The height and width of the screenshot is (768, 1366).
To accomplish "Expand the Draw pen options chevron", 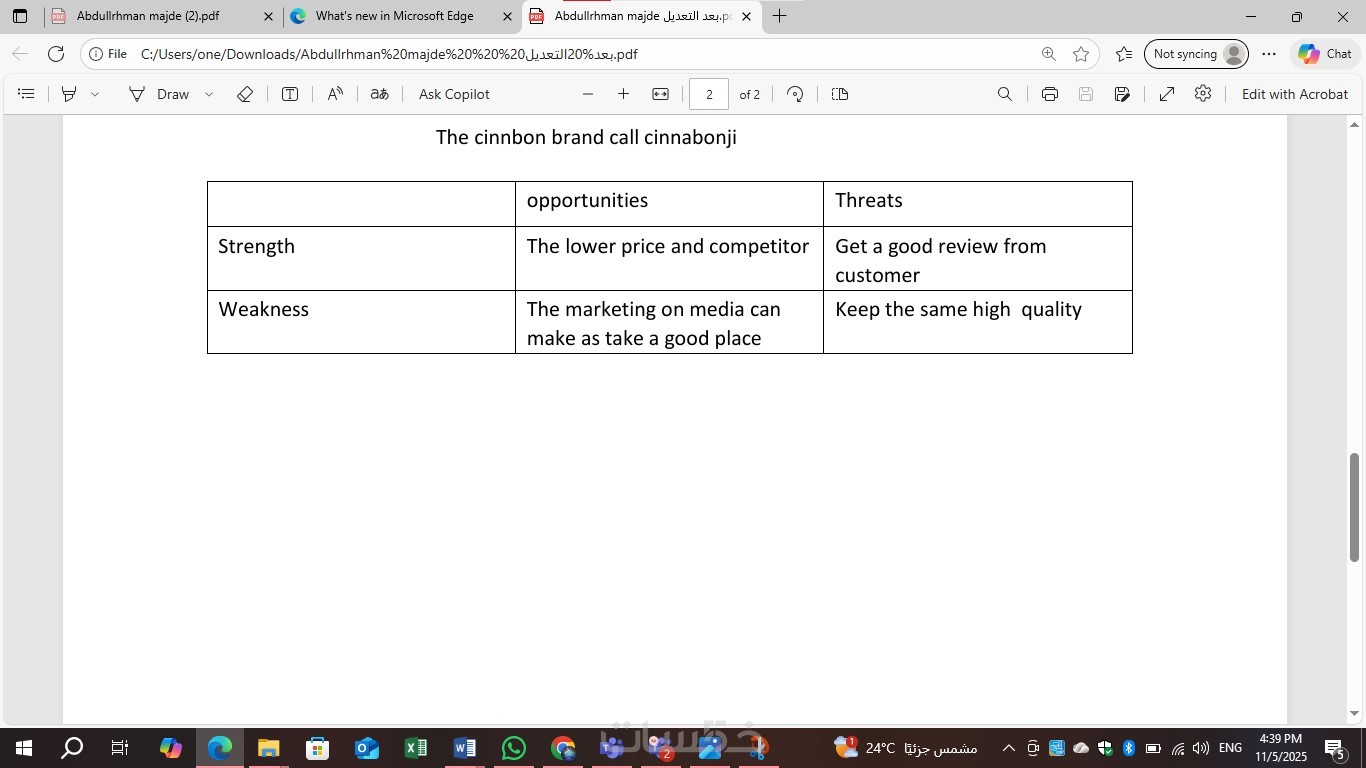I will 209,94.
